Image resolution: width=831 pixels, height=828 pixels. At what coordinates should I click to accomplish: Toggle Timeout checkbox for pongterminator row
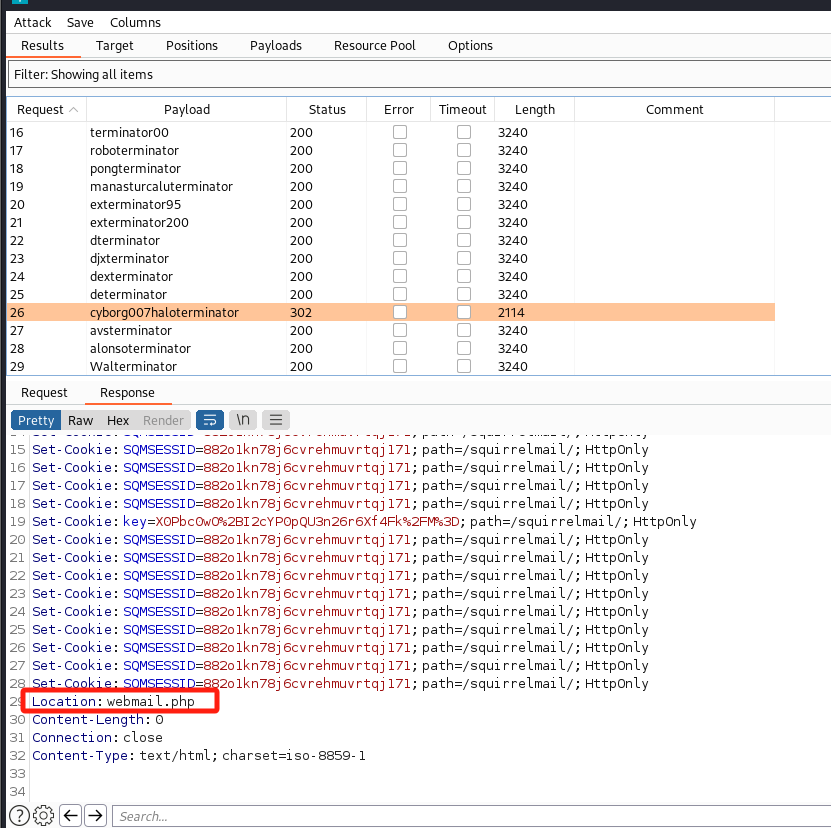pos(464,168)
